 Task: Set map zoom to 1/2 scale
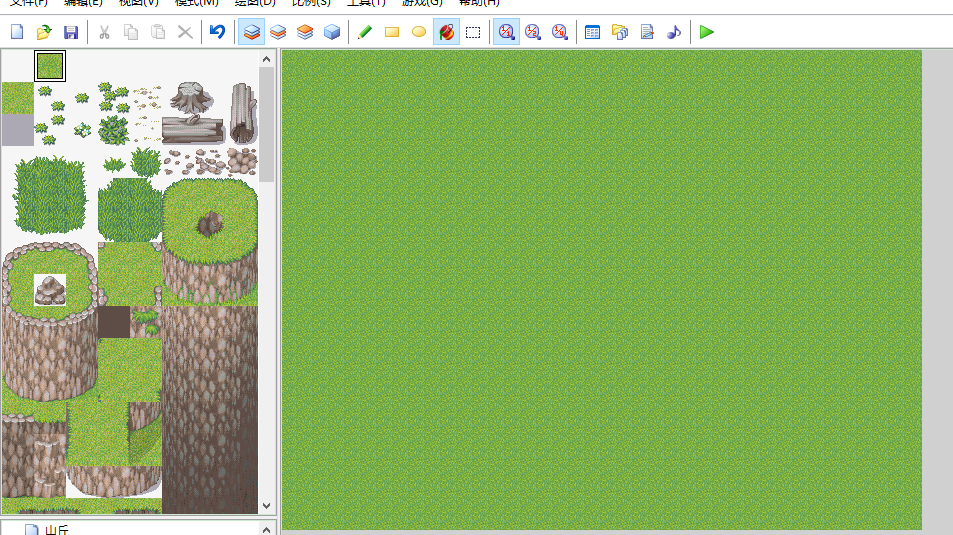click(x=533, y=32)
